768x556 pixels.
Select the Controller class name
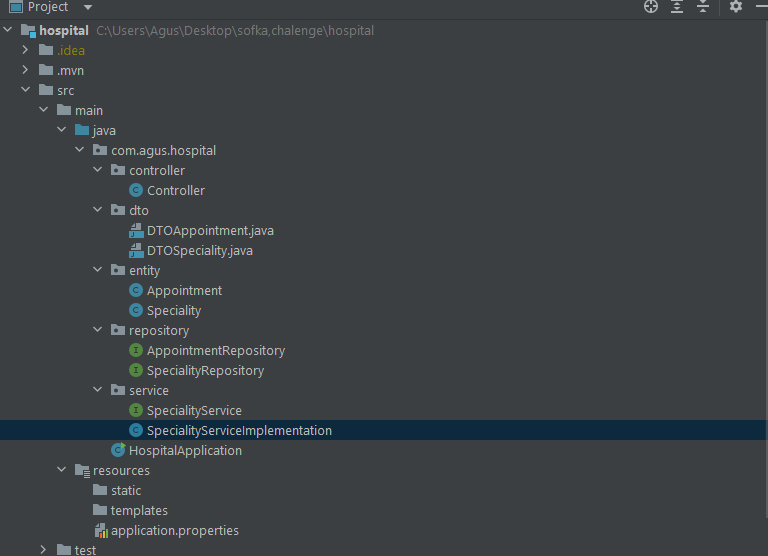176,191
